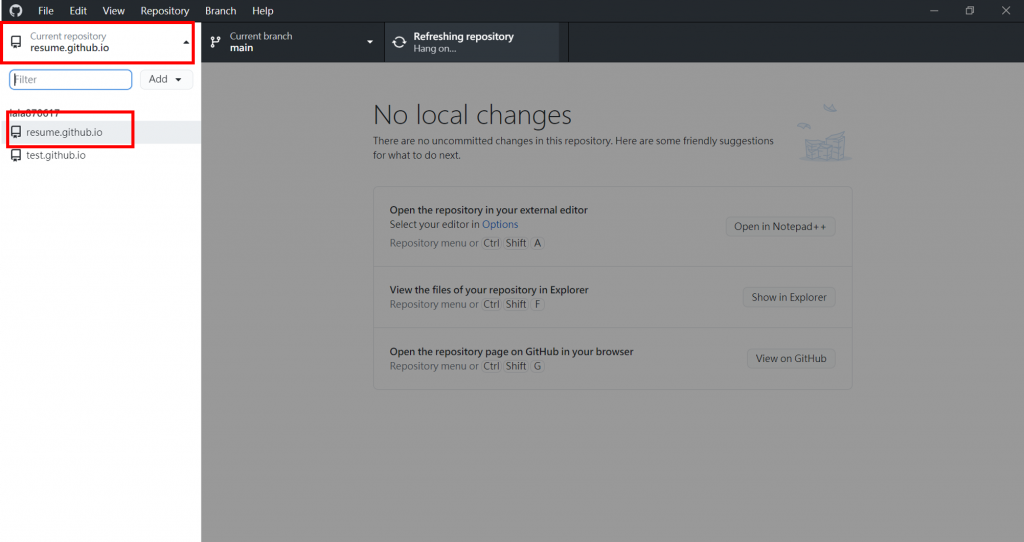
Task: Click the repository icon beside Current repository
Action: click(x=16, y=42)
